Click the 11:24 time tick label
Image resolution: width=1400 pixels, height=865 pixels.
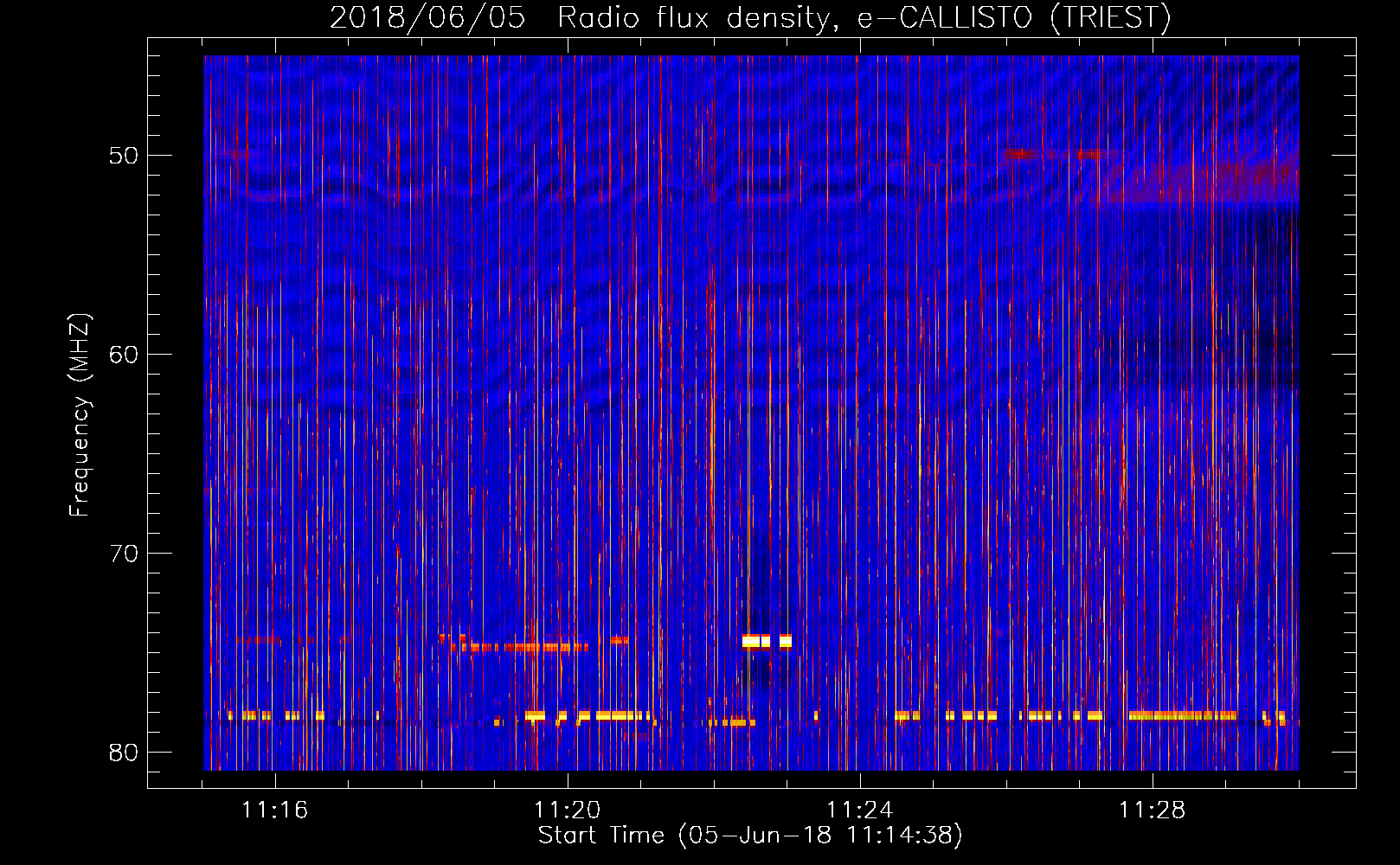click(x=860, y=810)
